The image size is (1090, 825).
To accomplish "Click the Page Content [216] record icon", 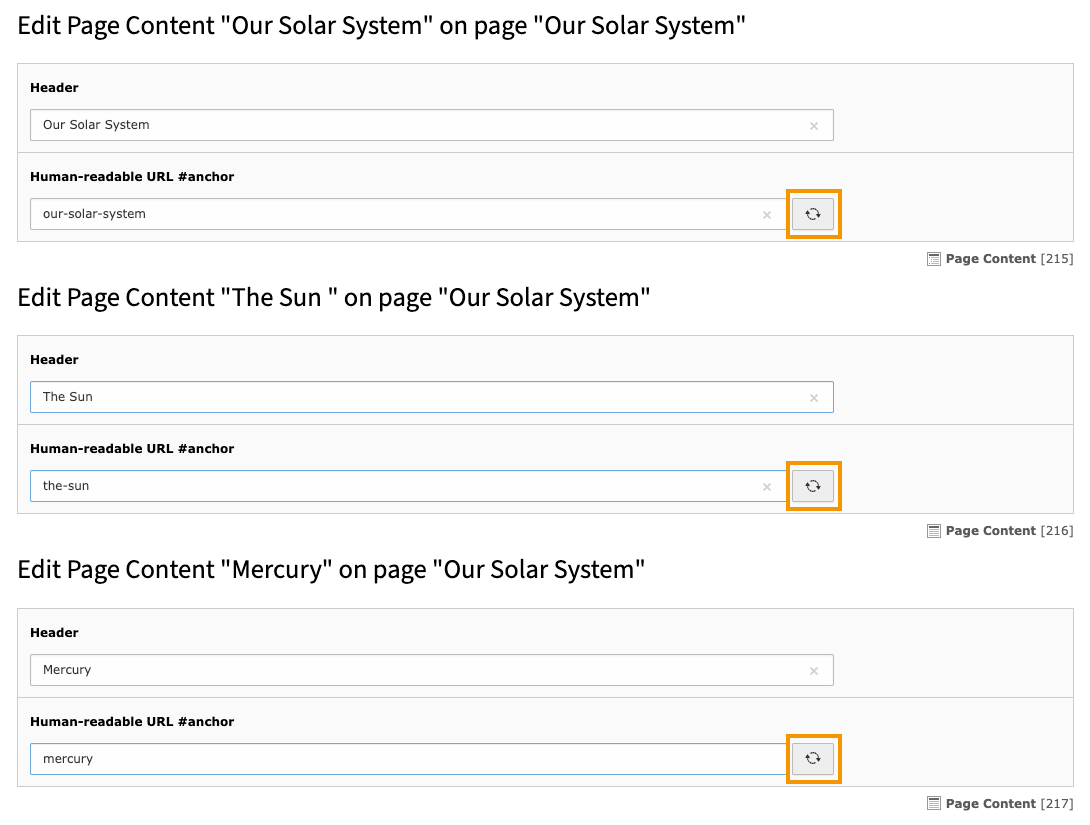I will [x=934, y=531].
